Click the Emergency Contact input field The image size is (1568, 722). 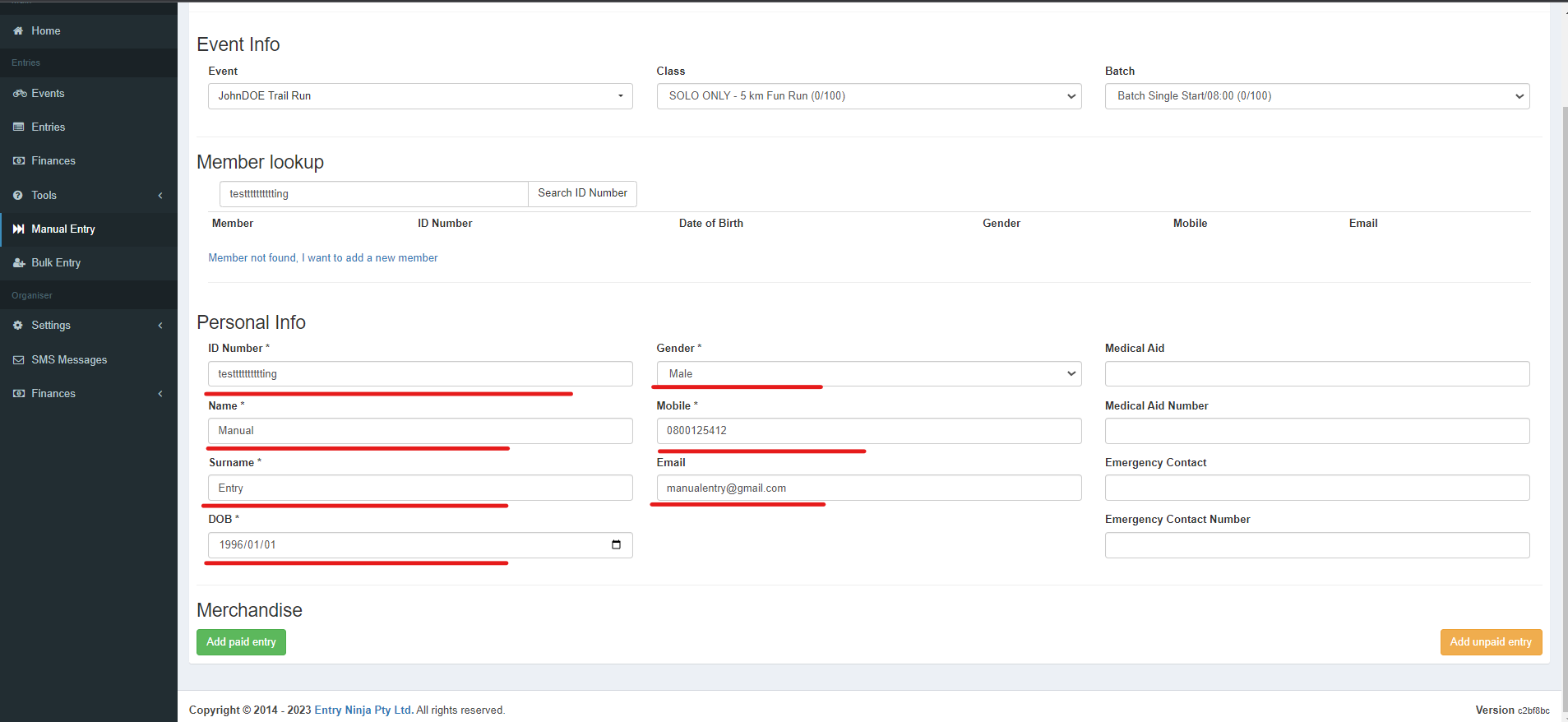click(1317, 488)
